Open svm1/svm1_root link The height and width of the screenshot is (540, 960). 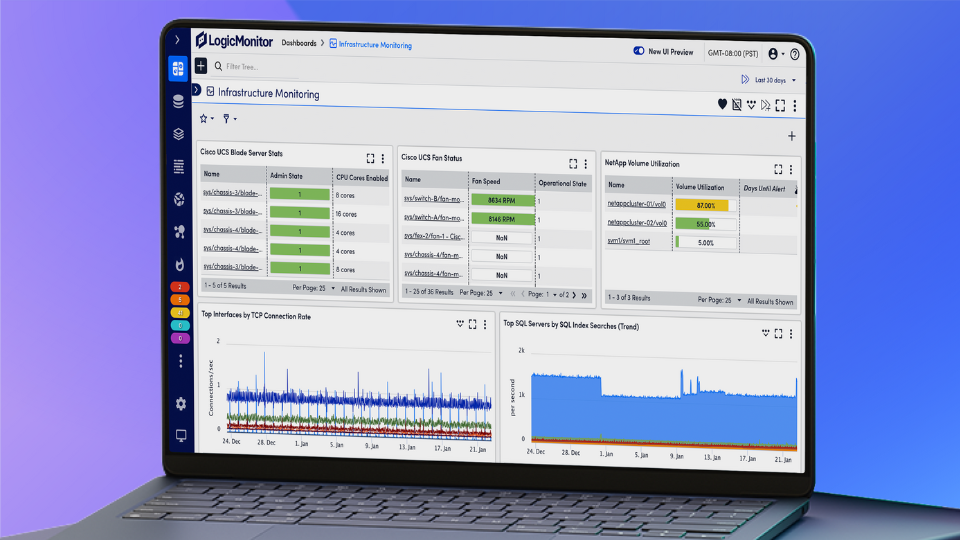(x=629, y=241)
